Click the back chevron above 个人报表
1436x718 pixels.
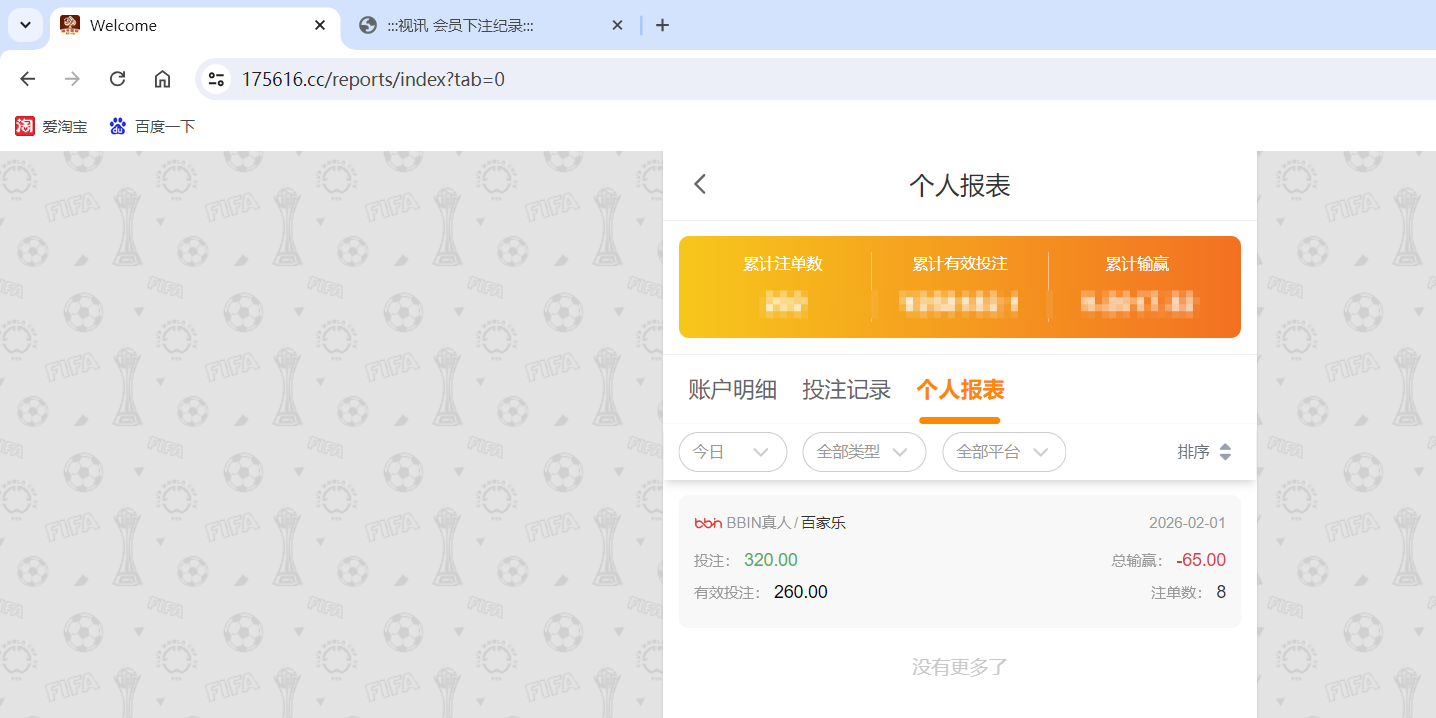(699, 184)
